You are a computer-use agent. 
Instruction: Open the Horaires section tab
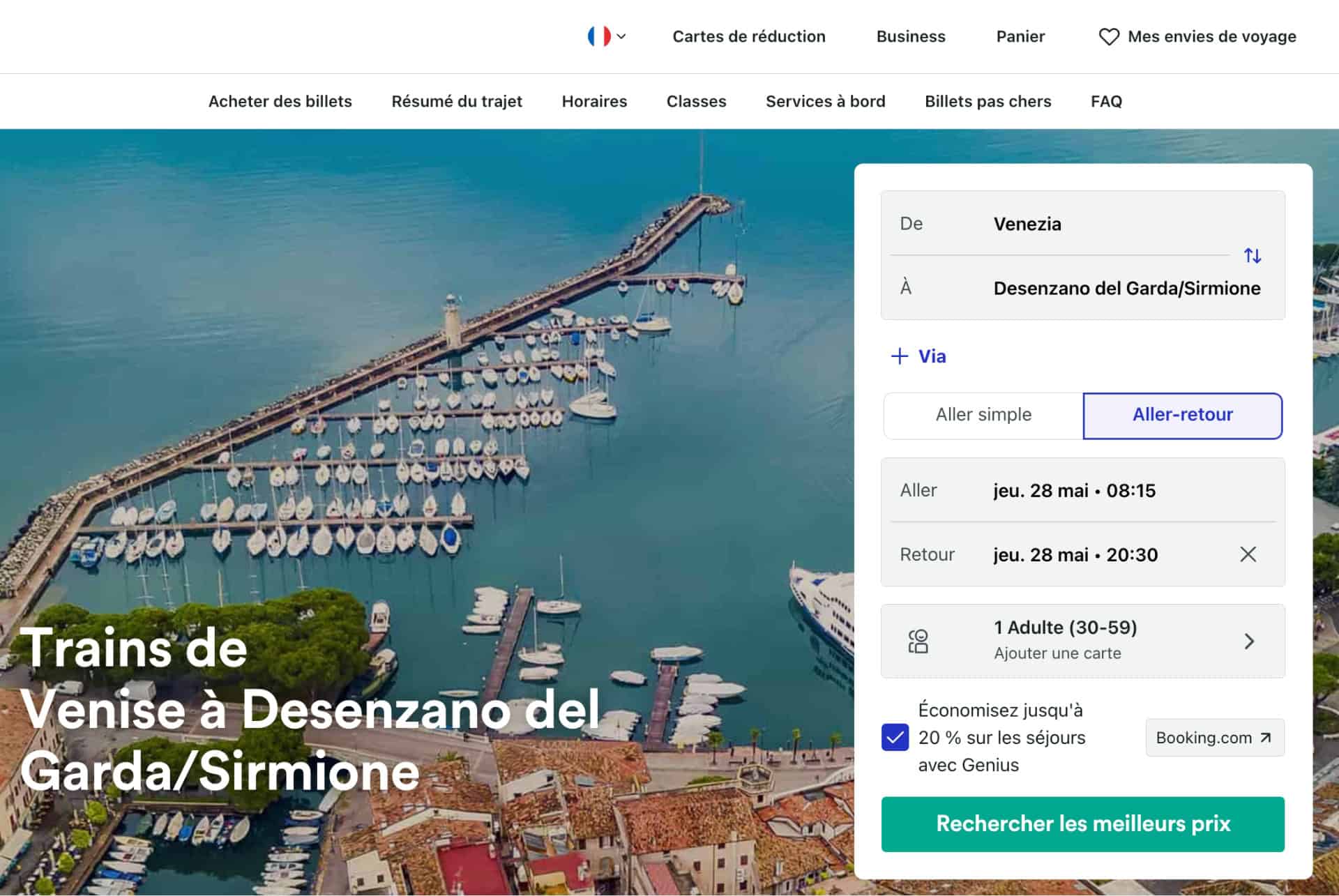pos(594,101)
